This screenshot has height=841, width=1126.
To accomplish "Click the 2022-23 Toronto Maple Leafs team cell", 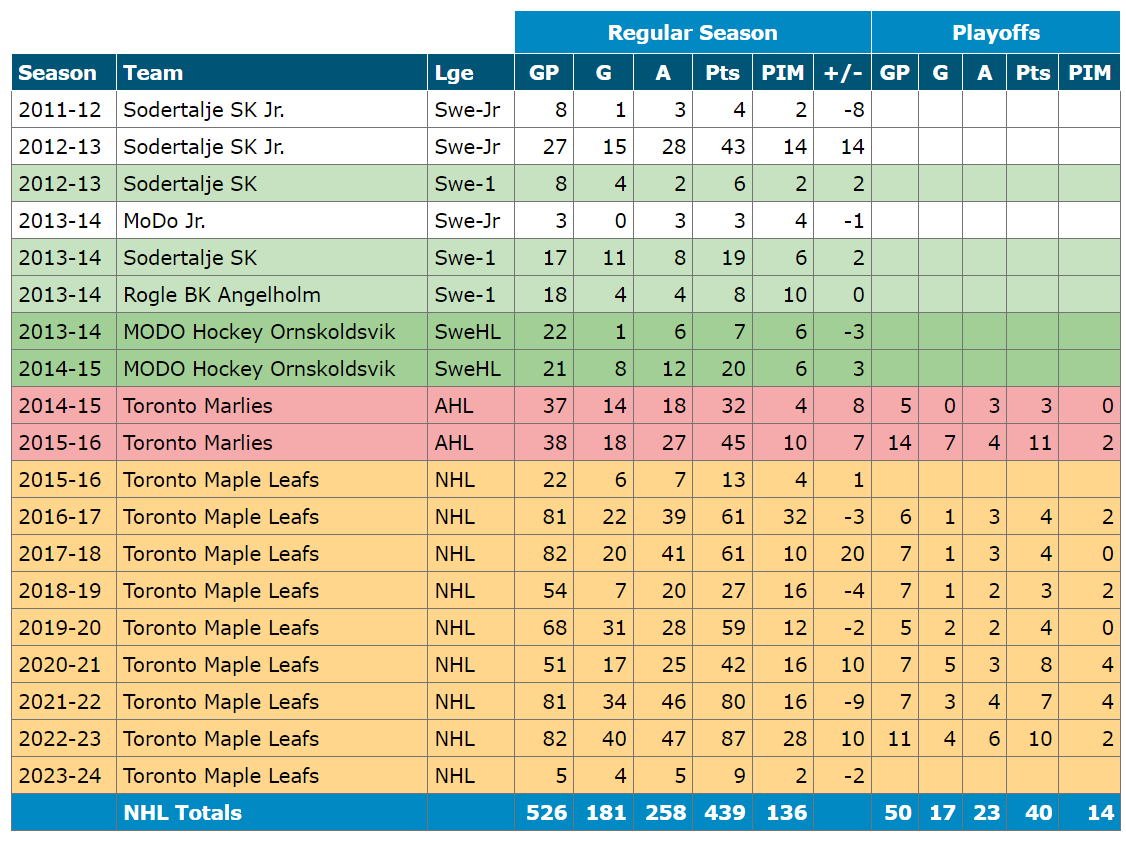I will [221, 739].
